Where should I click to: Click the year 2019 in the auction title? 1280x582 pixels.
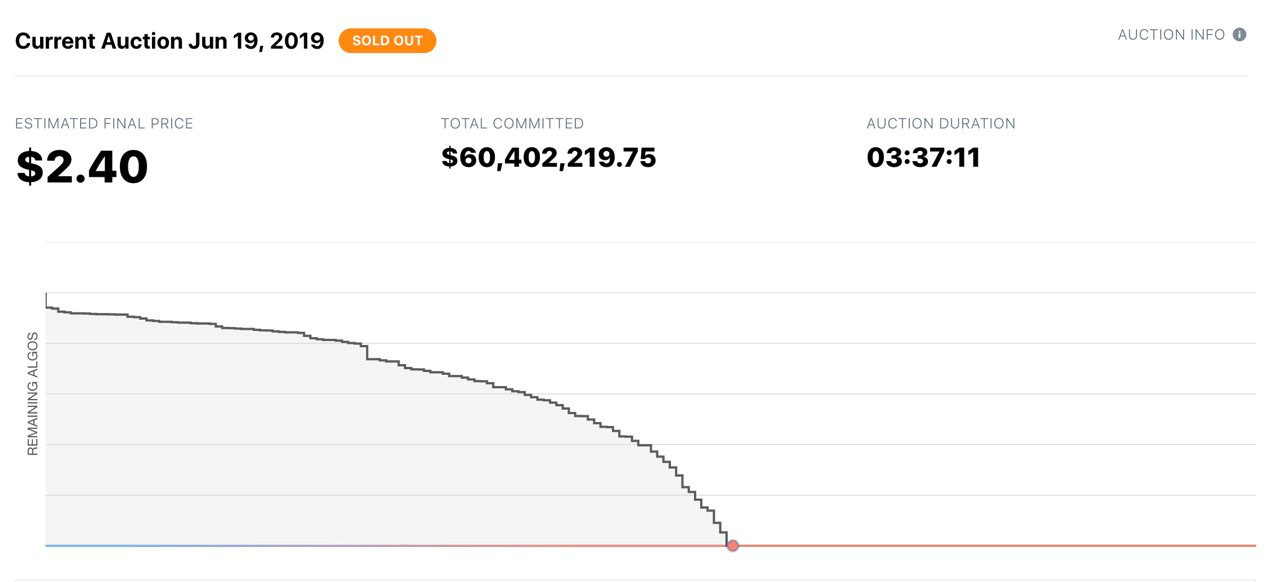[297, 41]
